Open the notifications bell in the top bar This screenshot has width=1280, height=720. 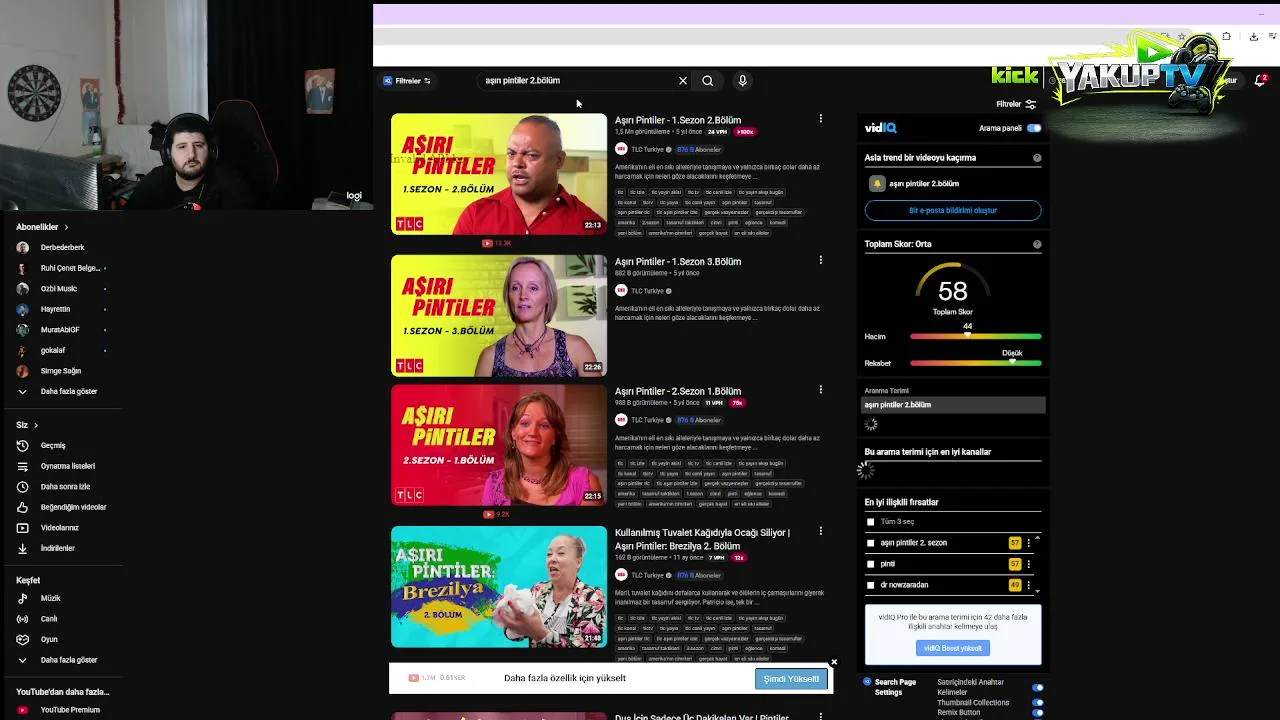point(1260,81)
